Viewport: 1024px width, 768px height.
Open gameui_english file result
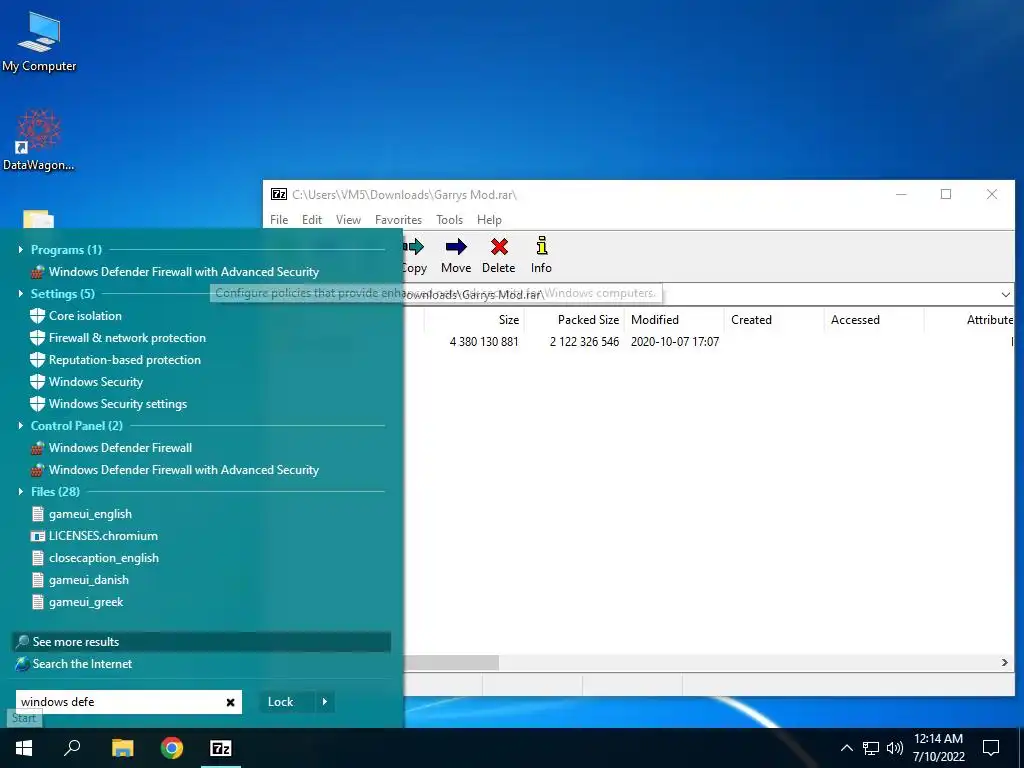point(82,514)
